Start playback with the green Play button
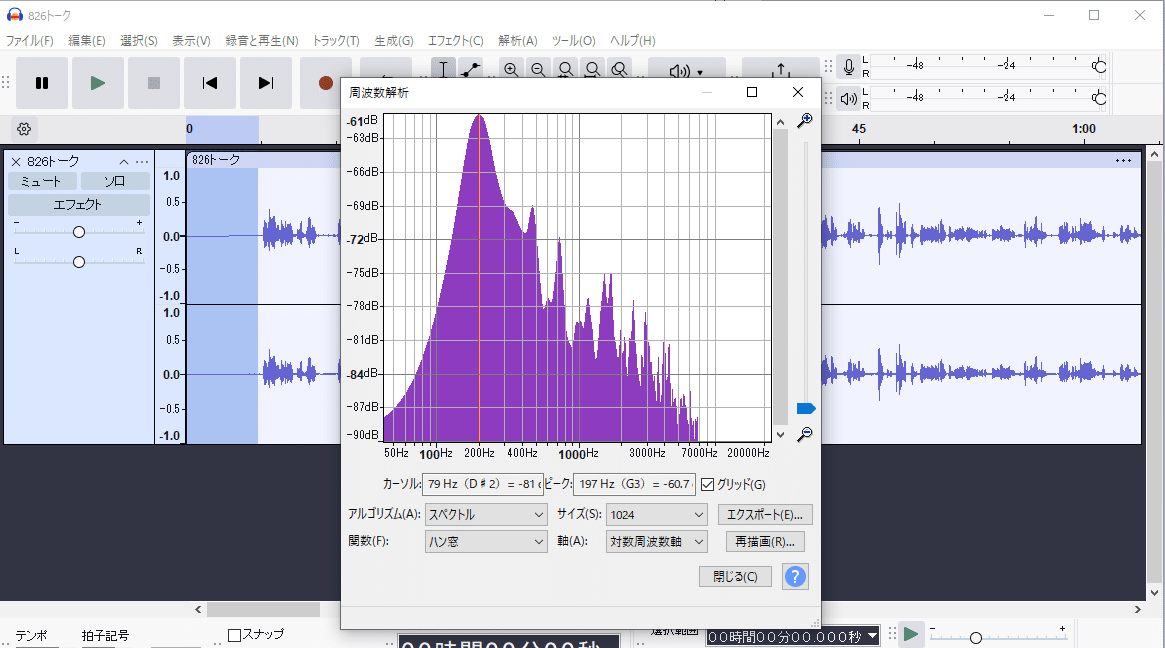This screenshot has width=1165, height=648. coord(98,83)
